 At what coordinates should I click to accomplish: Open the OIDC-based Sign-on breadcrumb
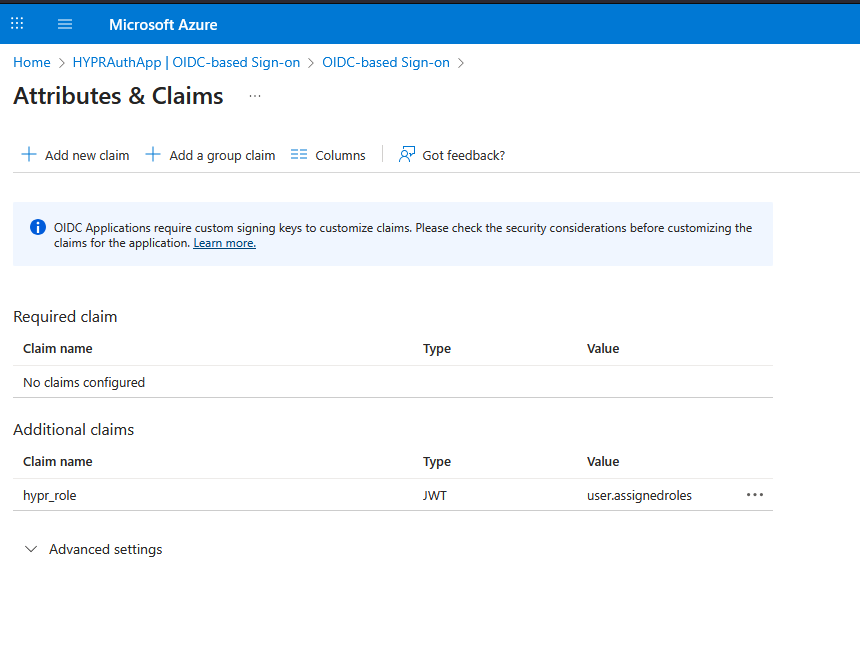coord(386,63)
